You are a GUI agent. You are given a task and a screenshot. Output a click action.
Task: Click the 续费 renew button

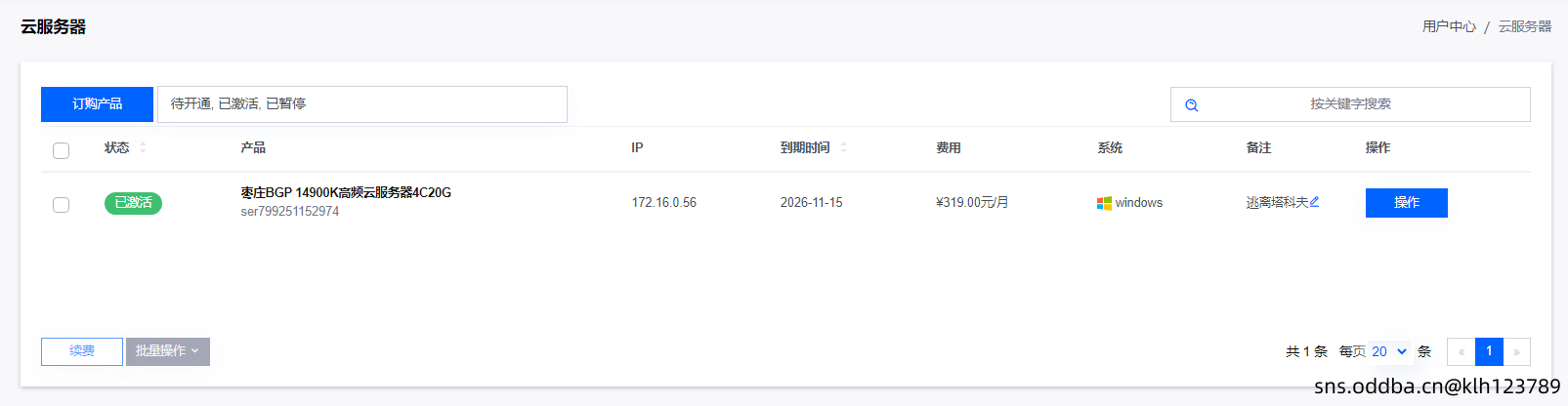(x=82, y=351)
